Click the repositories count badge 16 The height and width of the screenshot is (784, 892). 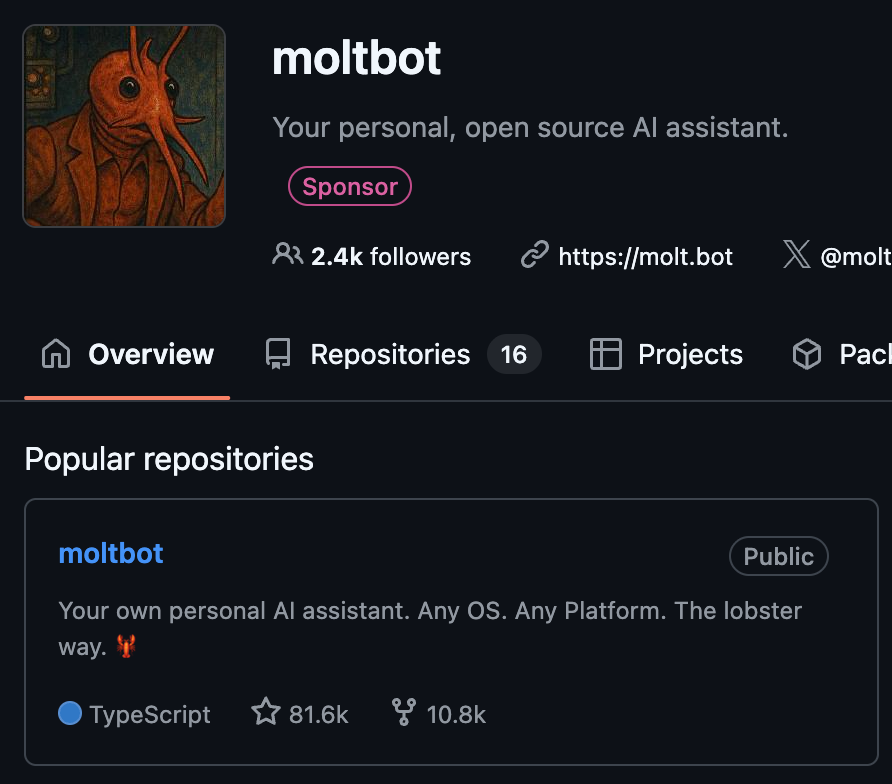(514, 354)
